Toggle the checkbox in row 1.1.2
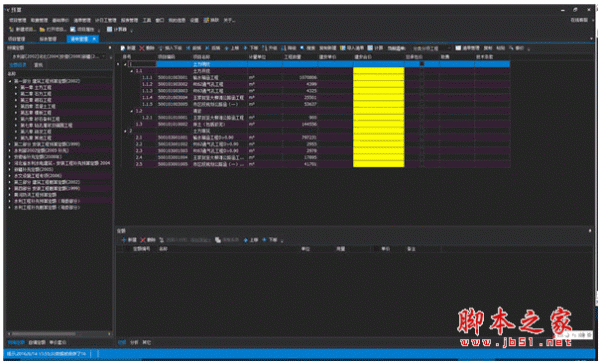 point(422,84)
